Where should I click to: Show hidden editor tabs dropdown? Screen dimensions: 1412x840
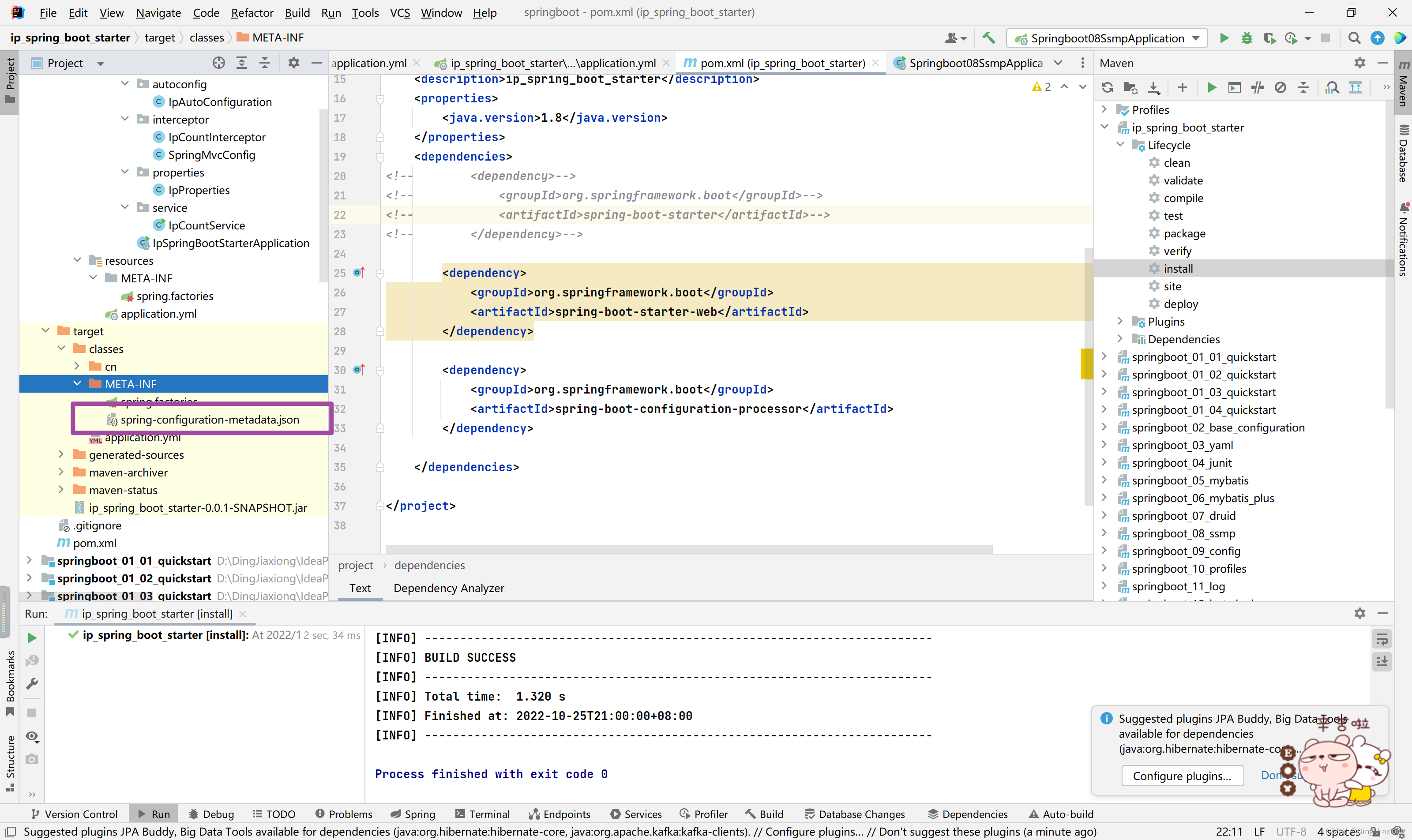pos(1058,63)
